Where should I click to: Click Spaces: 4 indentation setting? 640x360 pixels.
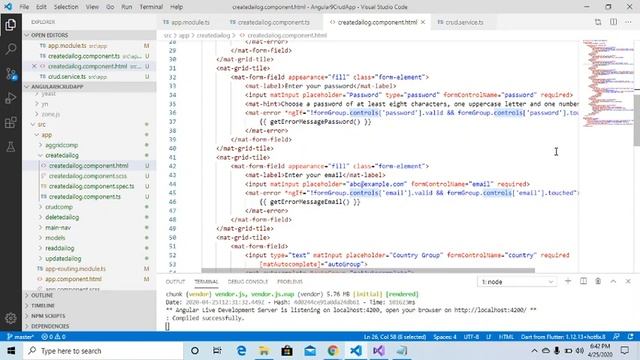(445, 337)
